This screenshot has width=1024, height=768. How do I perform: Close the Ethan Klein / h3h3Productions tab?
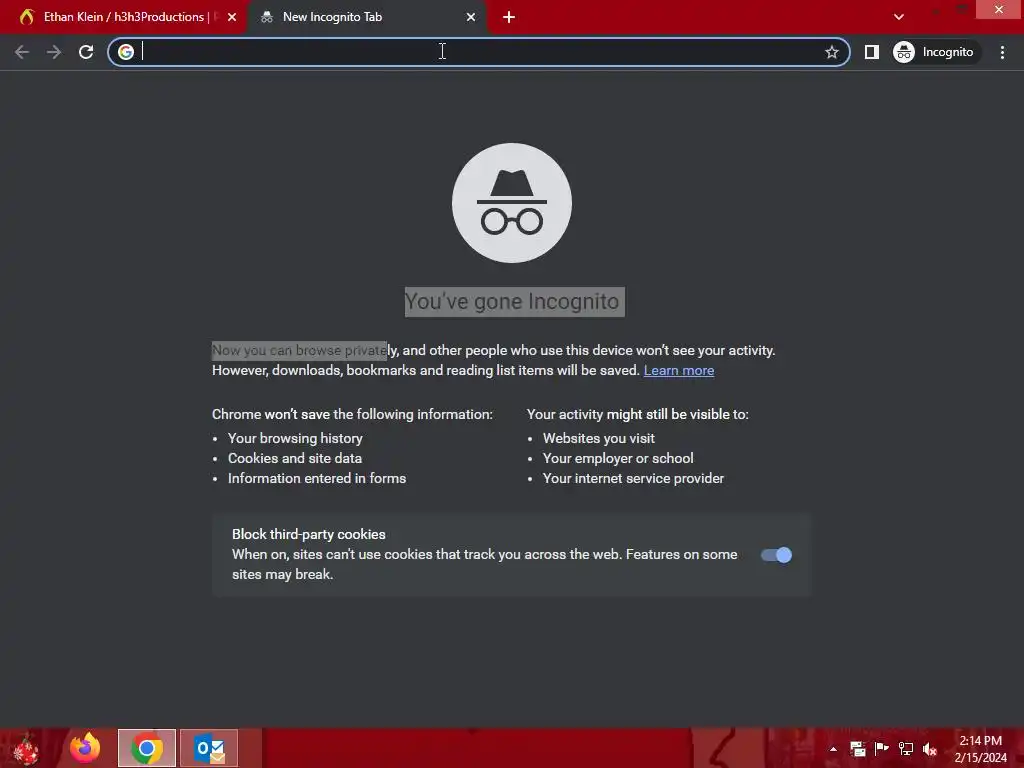(232, 17)
